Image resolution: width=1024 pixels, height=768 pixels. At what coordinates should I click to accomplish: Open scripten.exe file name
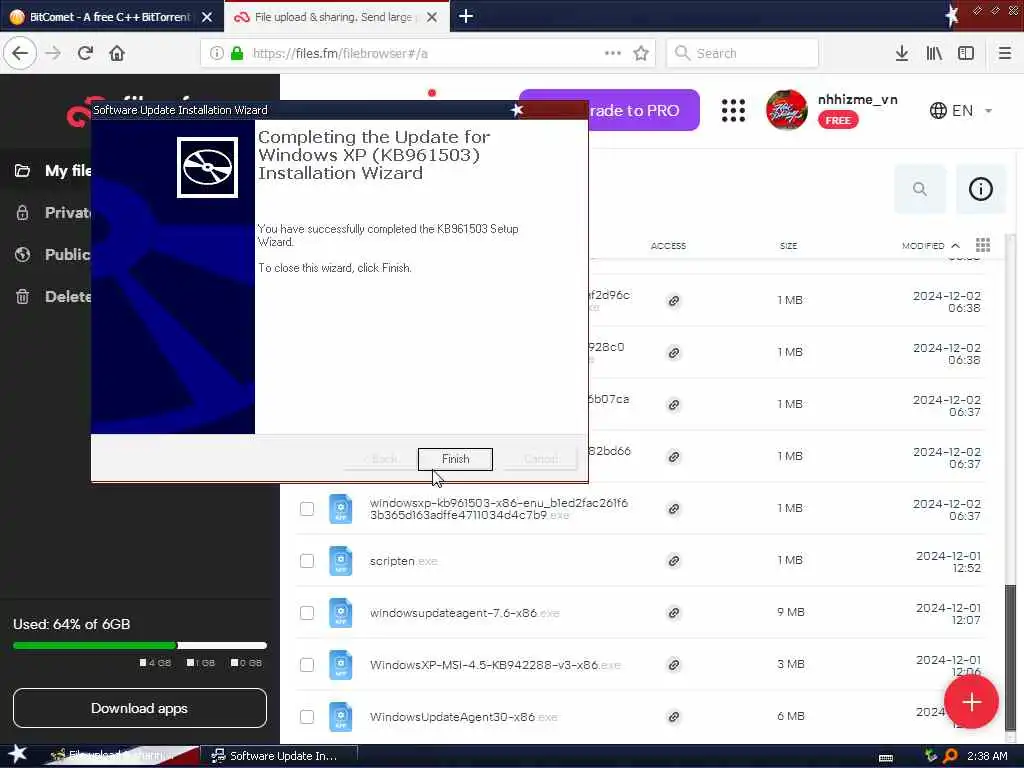click(x=403, y=561)
